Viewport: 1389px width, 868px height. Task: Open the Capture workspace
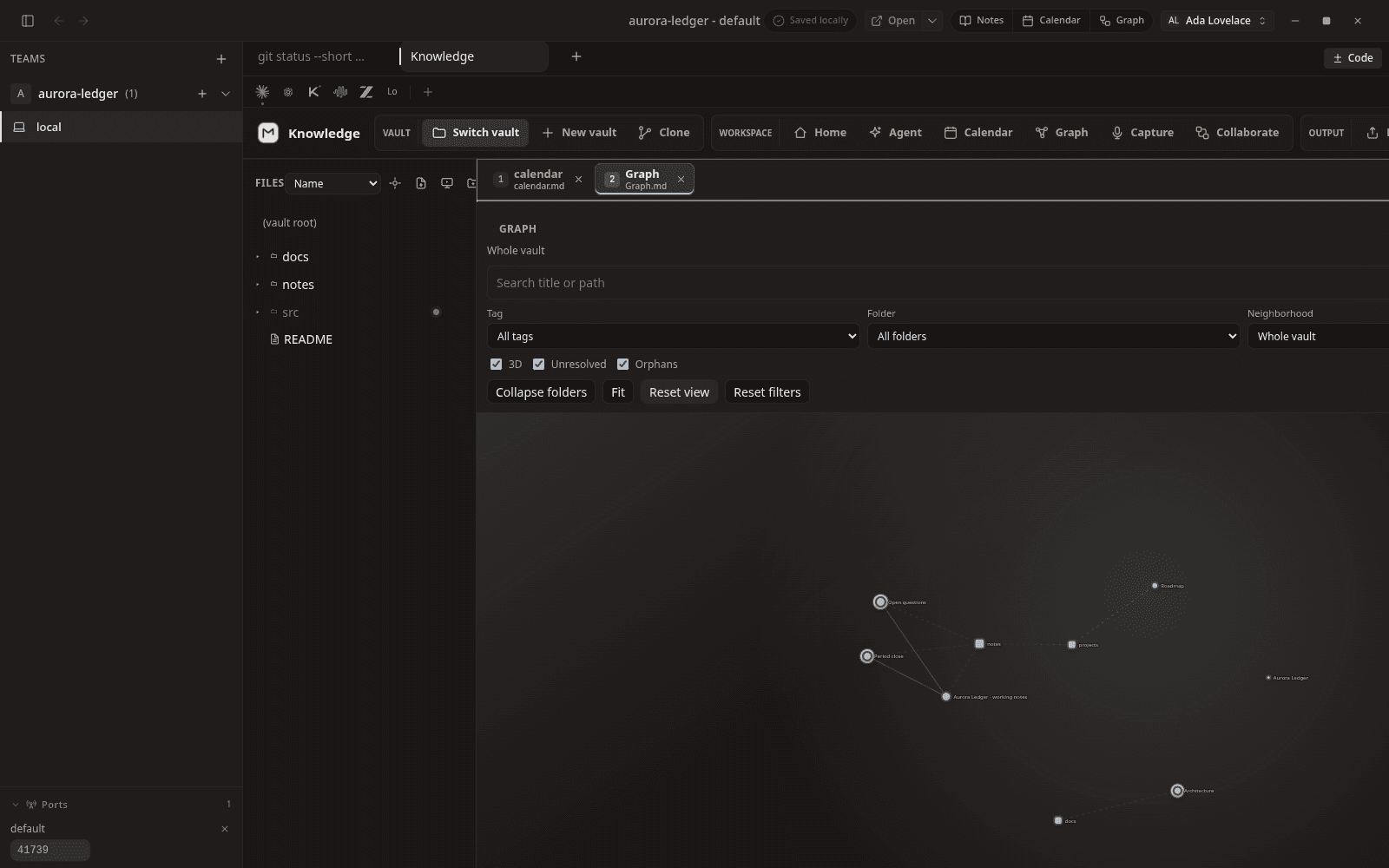point(1142,133)
